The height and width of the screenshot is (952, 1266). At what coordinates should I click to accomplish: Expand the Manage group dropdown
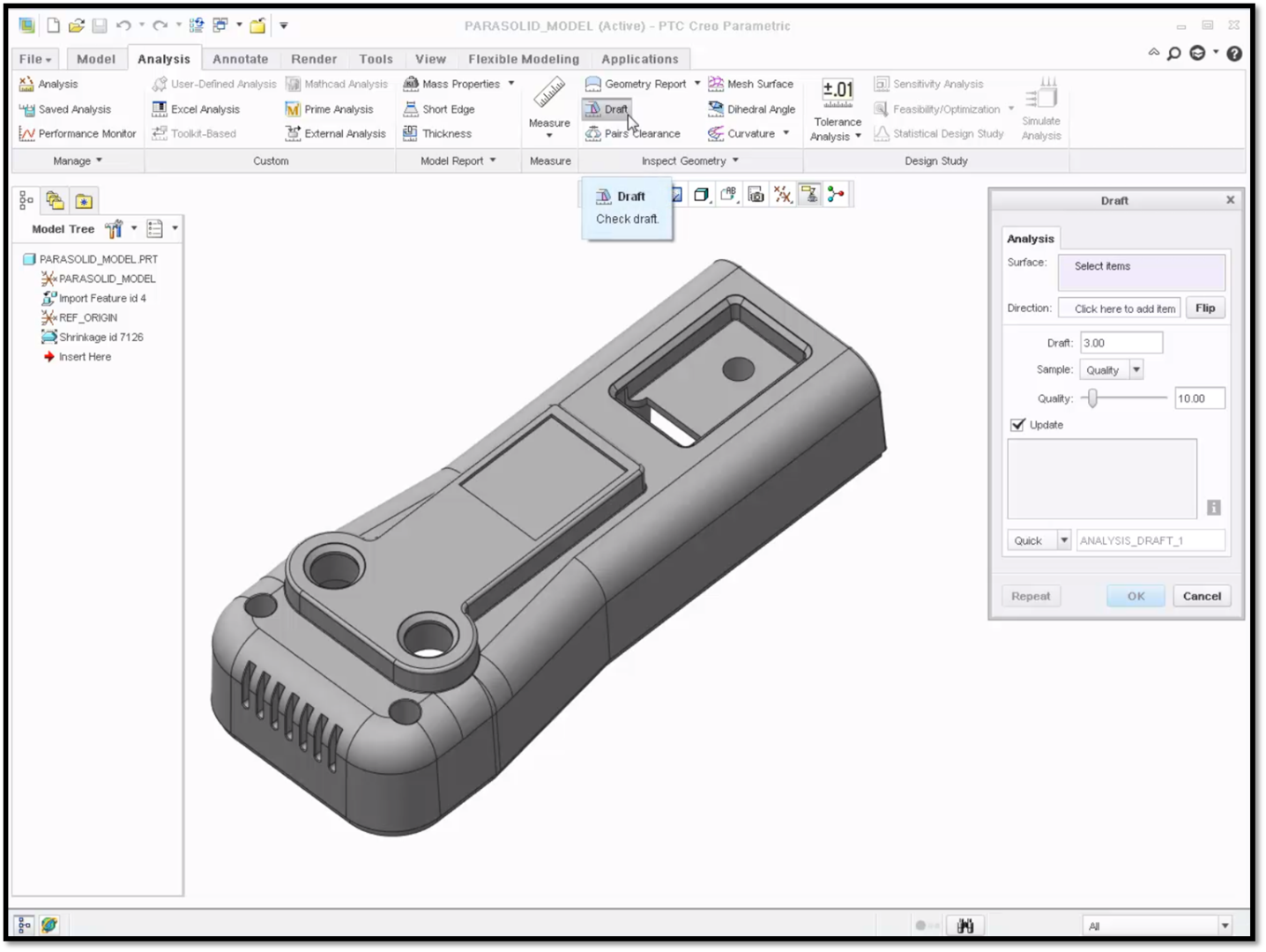point(78,160)
